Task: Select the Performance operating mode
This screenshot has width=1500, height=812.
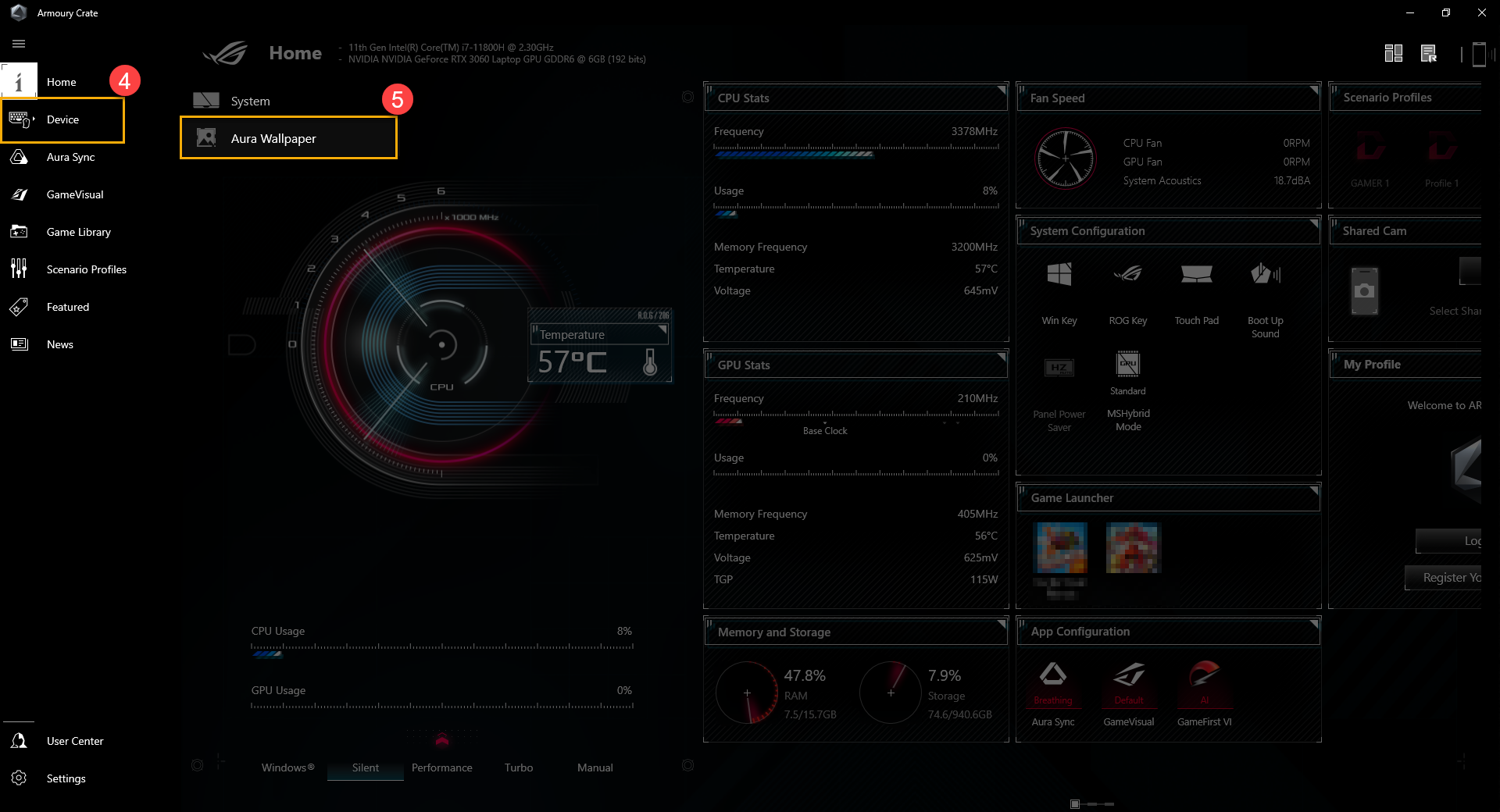Action: coord(441,767)
